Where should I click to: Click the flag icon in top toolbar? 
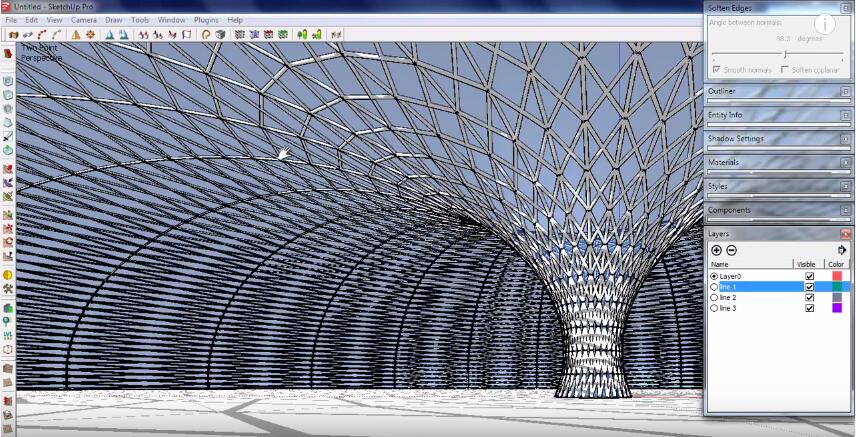tap(187, 34)
